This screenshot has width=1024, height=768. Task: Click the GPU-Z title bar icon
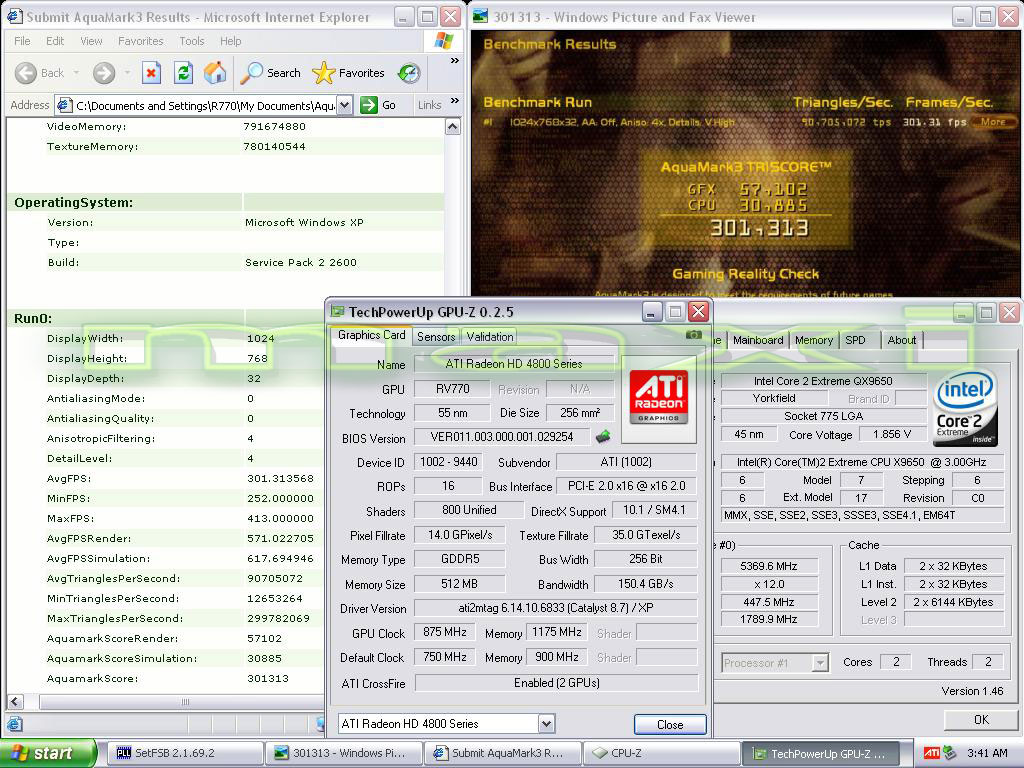point(337,312)
